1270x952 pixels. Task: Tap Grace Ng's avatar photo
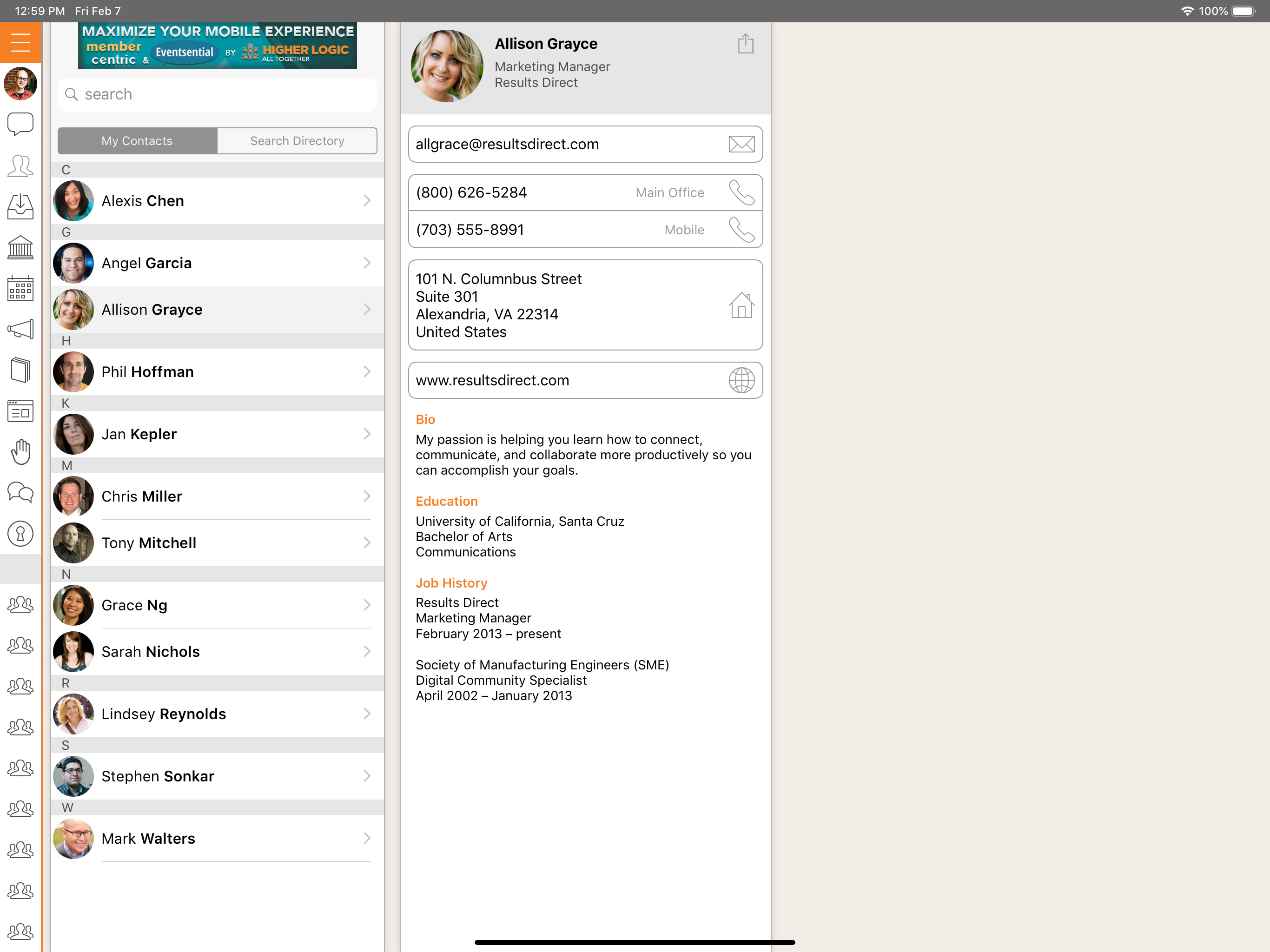(x=73, y=605)
